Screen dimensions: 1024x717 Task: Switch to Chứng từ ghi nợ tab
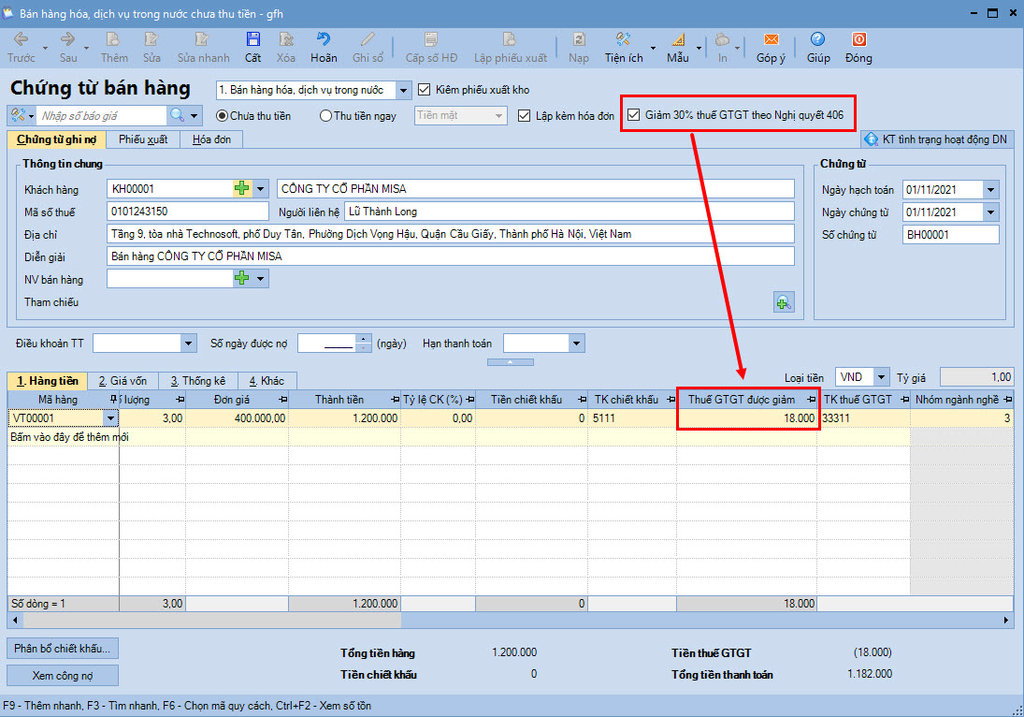[x=57, y=139]
